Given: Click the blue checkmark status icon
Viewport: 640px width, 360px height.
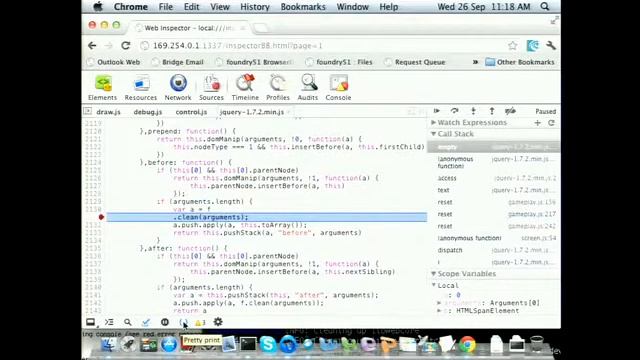Looking at the screenshot, I should 146,322.
